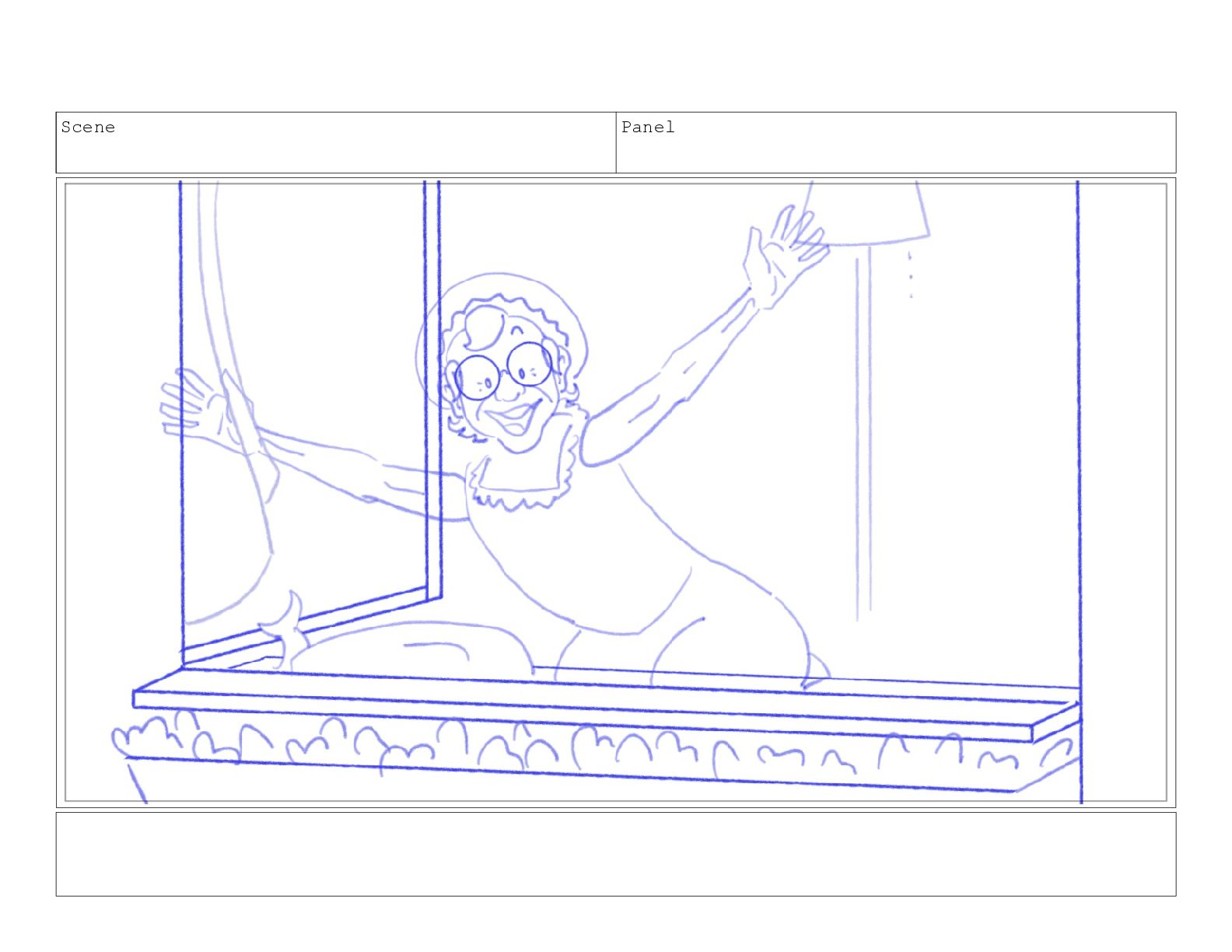
Task: Click the word "Scene"
Action: [88, 127]
